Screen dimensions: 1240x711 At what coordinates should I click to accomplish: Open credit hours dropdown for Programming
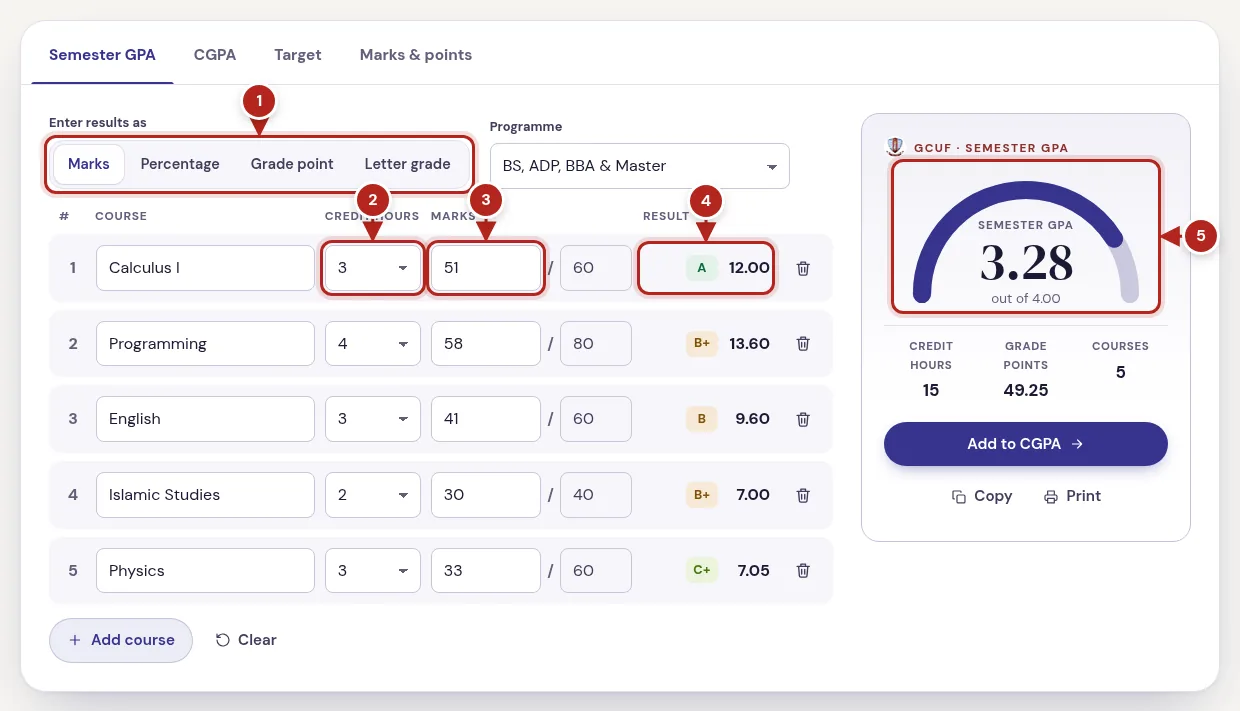pyautogui.click(x=373, y=344)
